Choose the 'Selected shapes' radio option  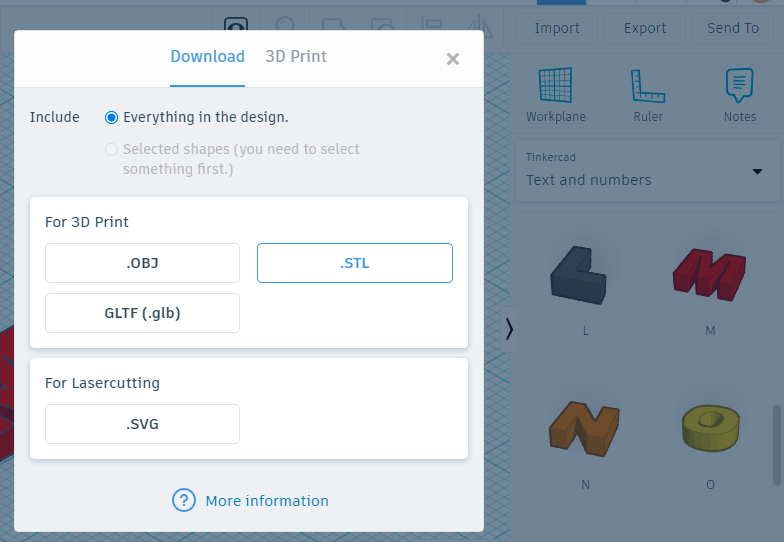tap(112, 149)
